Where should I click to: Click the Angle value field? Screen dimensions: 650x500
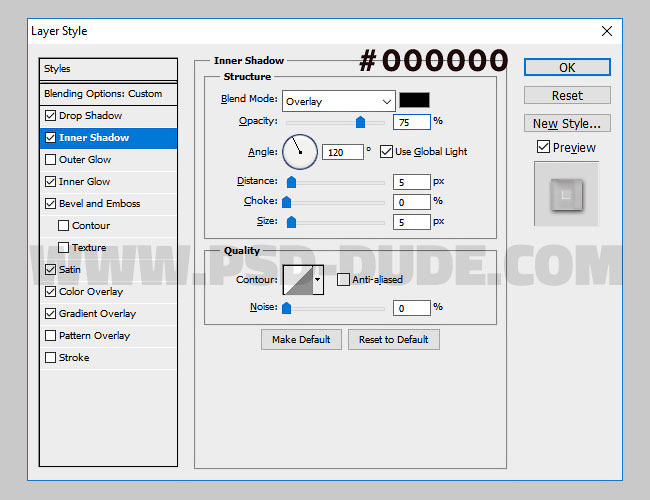[342, 152]
